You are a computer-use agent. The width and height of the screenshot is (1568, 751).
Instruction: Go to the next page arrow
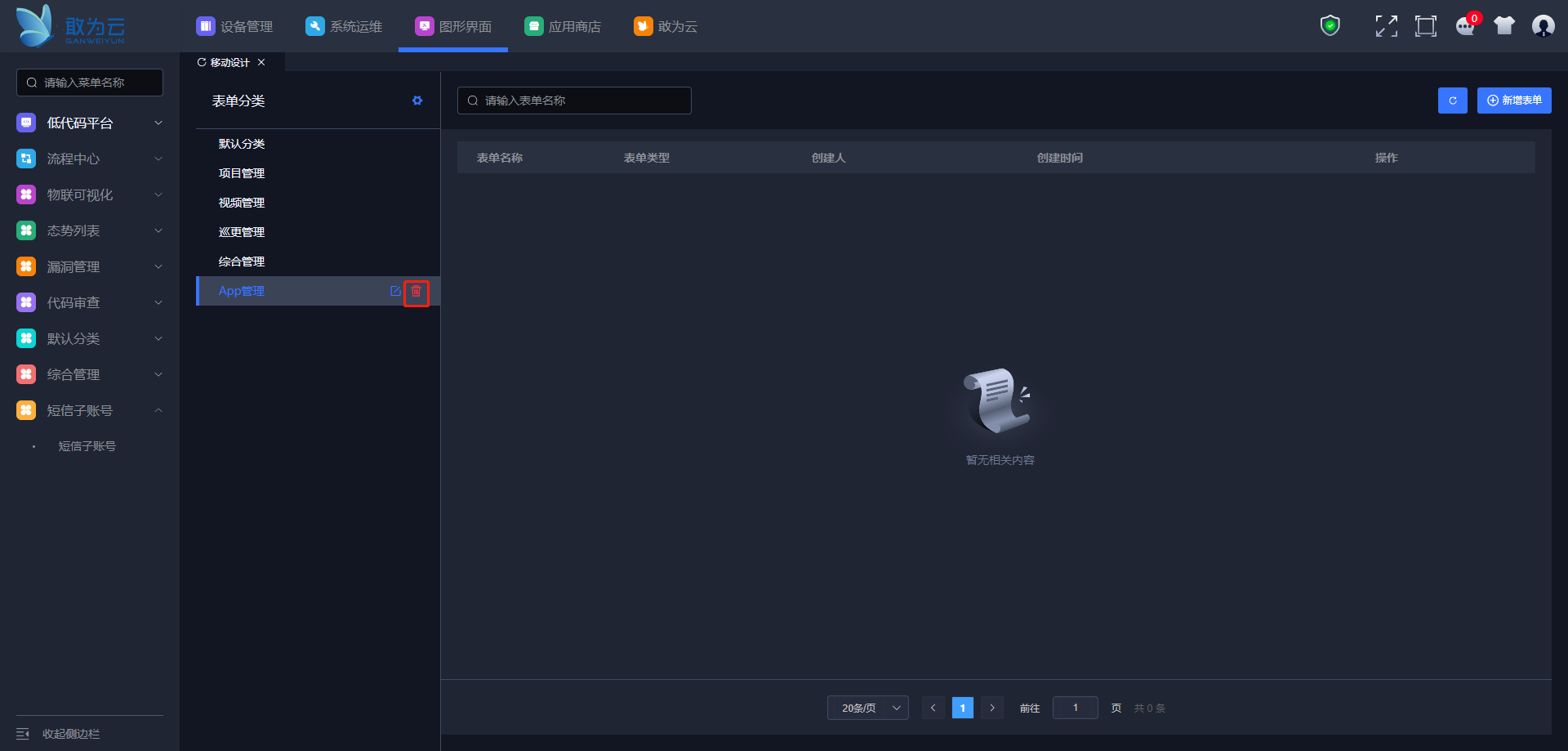(x=992, y=708)
